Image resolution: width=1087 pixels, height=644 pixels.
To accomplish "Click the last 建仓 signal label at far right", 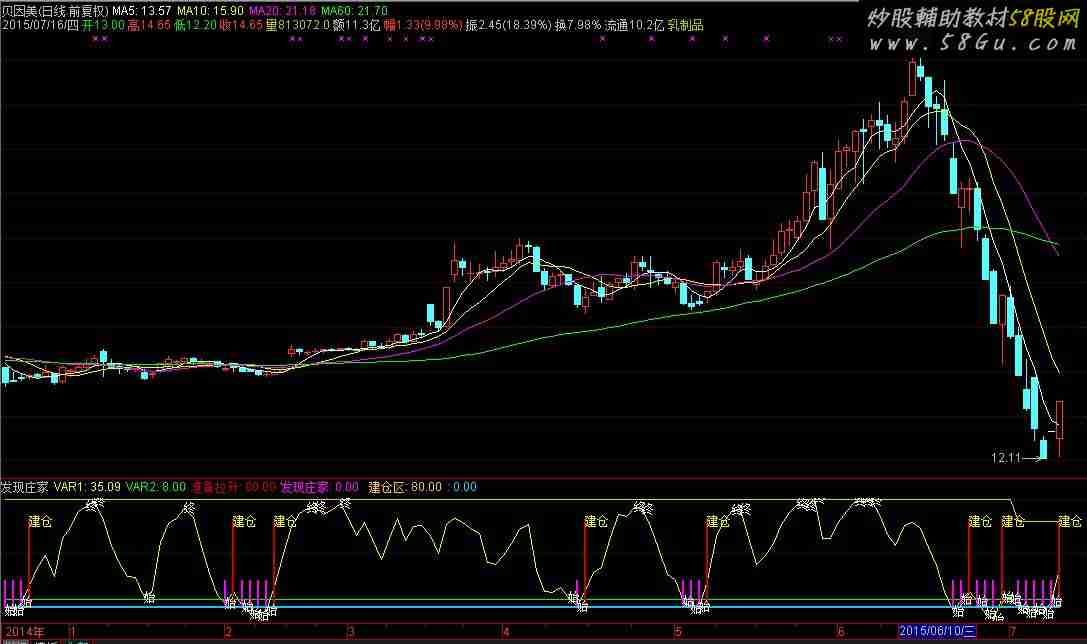I will 1070,521.
